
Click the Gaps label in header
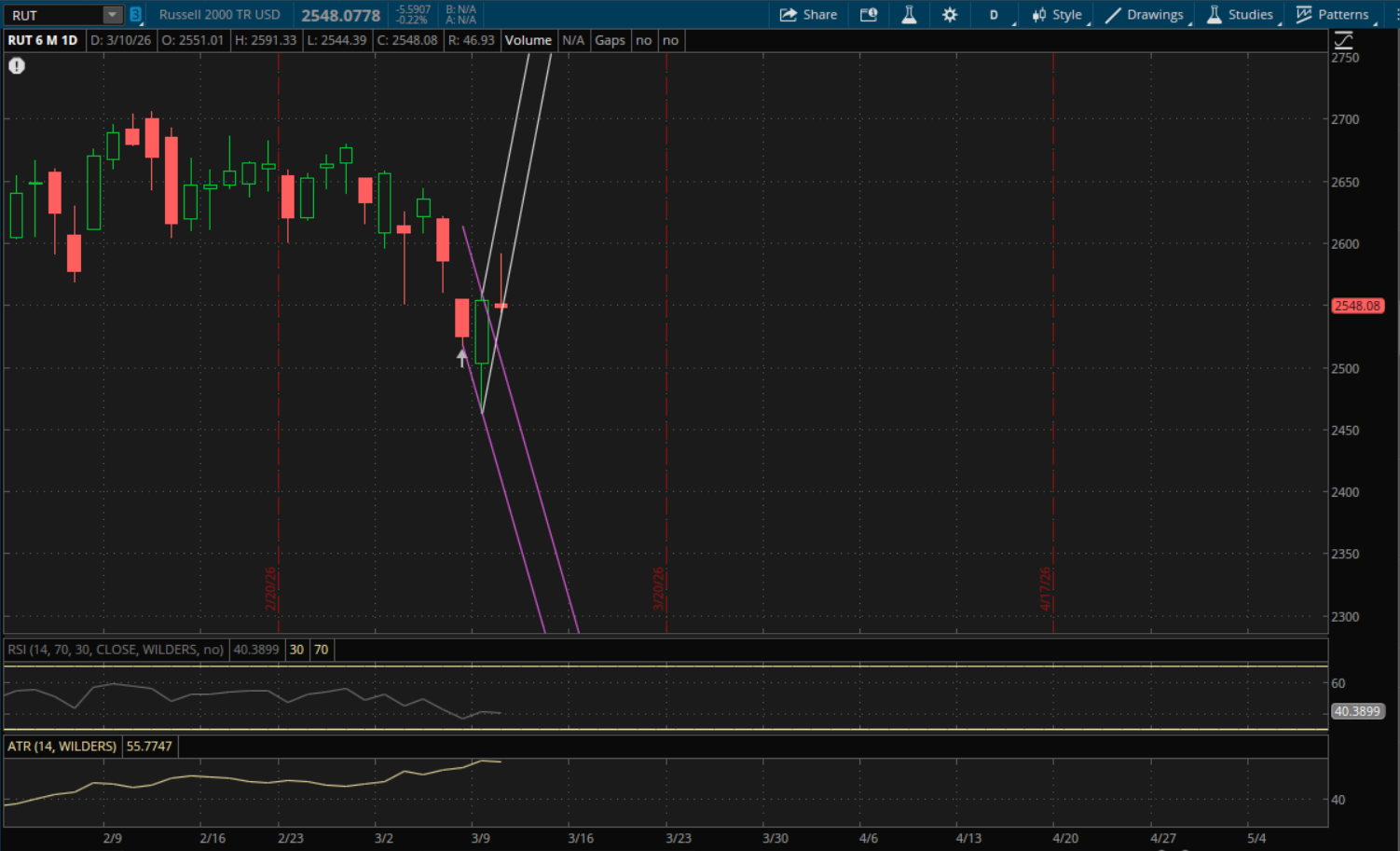click(610, 40)
